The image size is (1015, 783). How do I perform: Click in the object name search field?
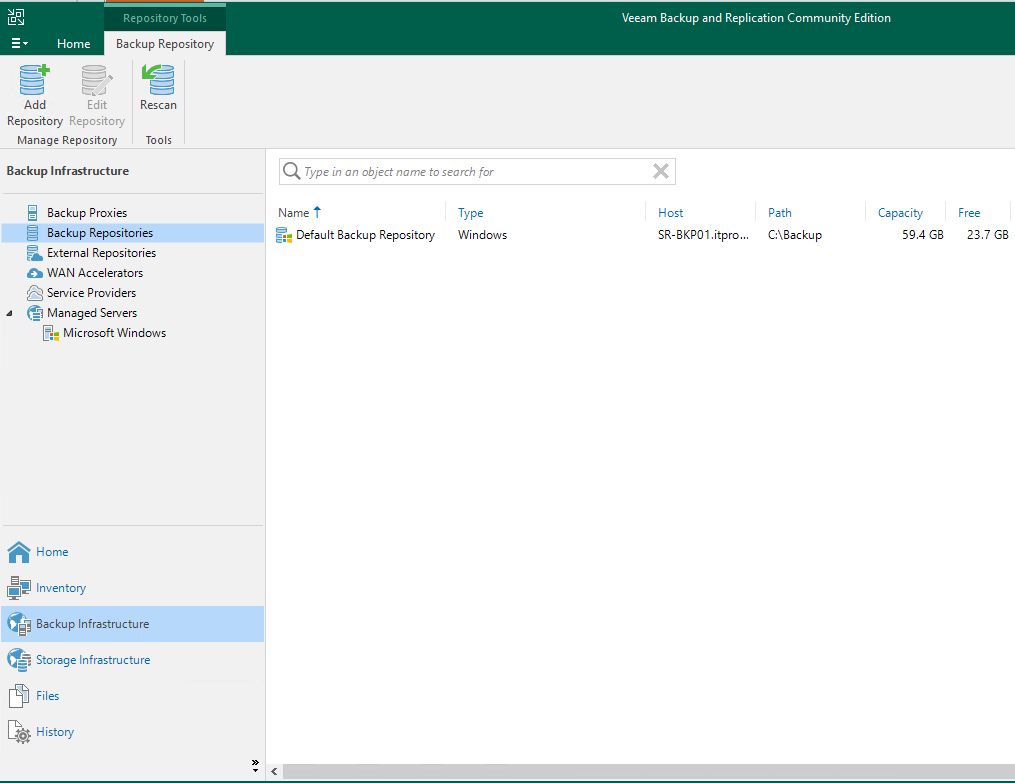pos(470,172)
